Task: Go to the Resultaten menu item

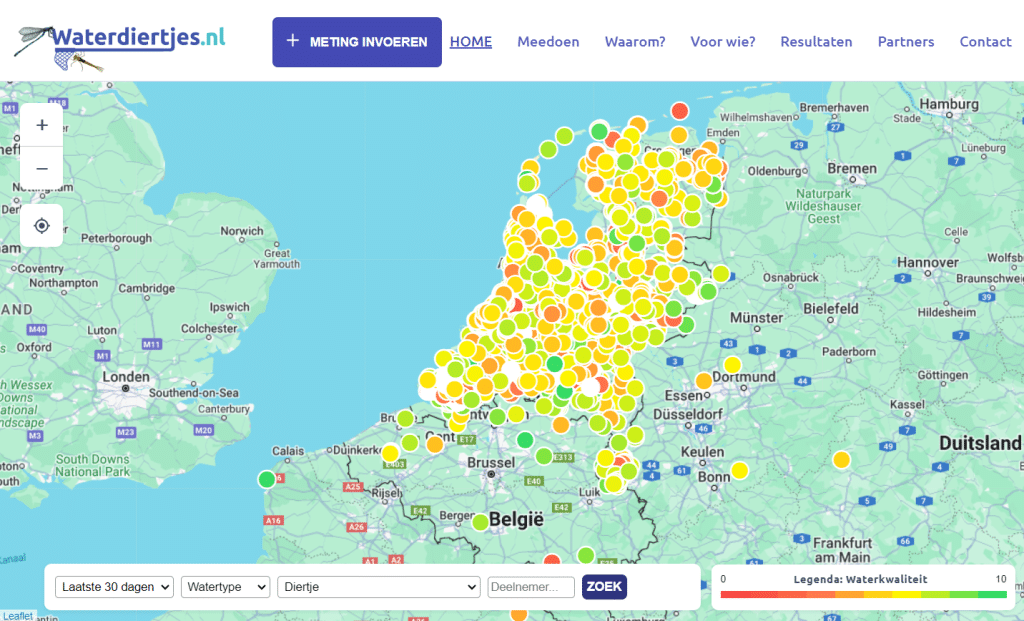Action: [x=816, y=42]
